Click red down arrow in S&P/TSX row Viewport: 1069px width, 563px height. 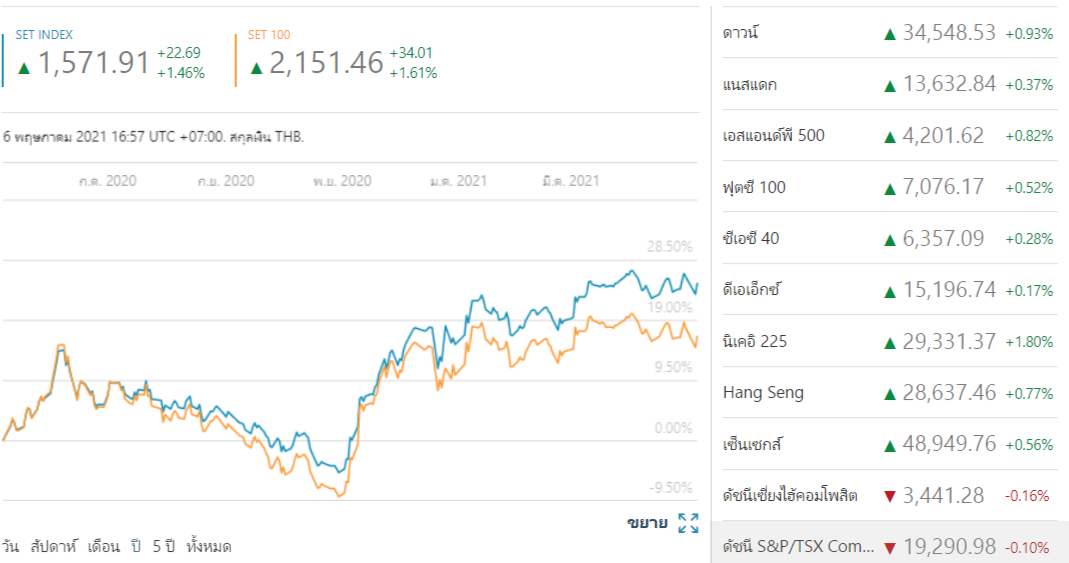point(889,548)
